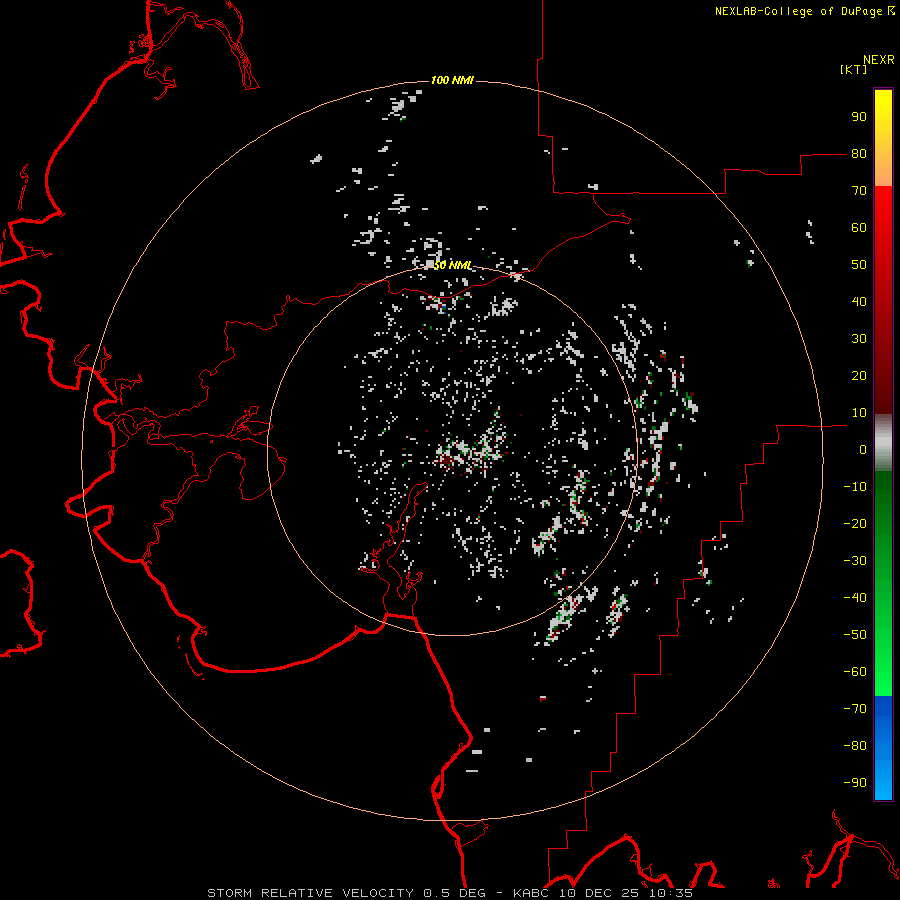
Task: Select the -20 knot scale label
Action: (x=855, y=523)
